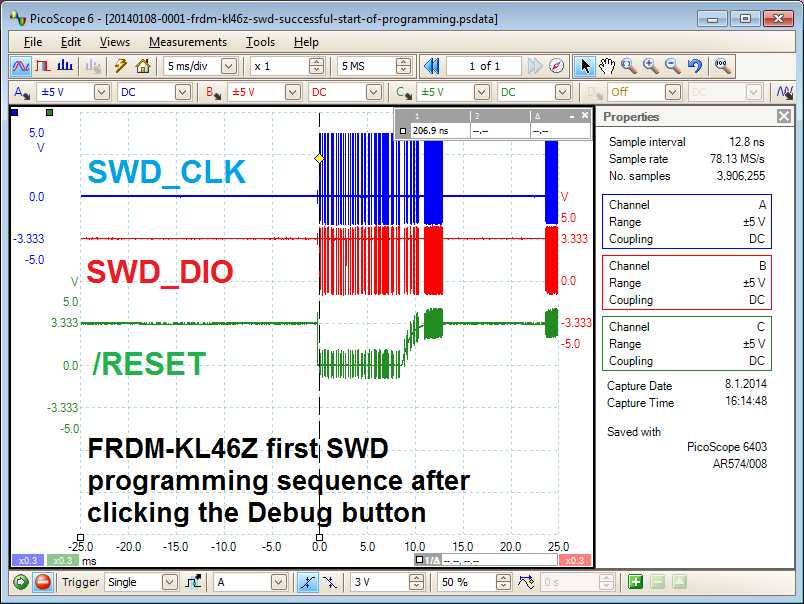Click zoom to full view icon
This screenshot has width=804, height=604.
point(722,66)
